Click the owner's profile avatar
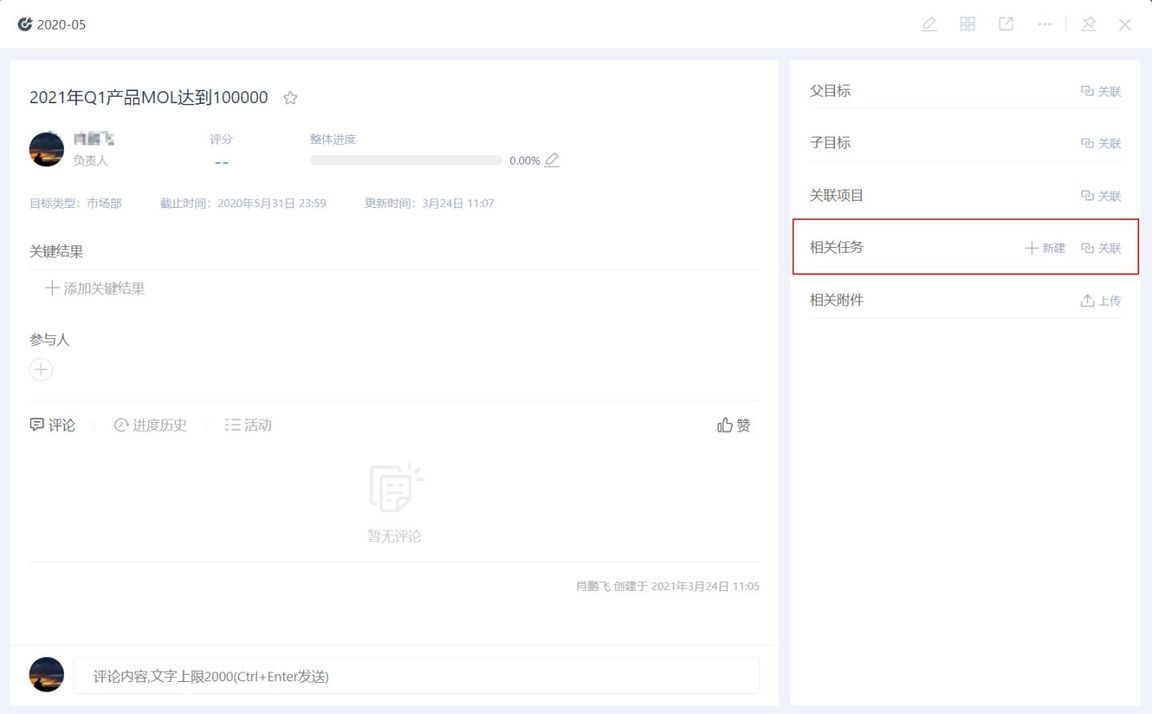Viewport: 1152px width, 714px height. pos(46,149)
